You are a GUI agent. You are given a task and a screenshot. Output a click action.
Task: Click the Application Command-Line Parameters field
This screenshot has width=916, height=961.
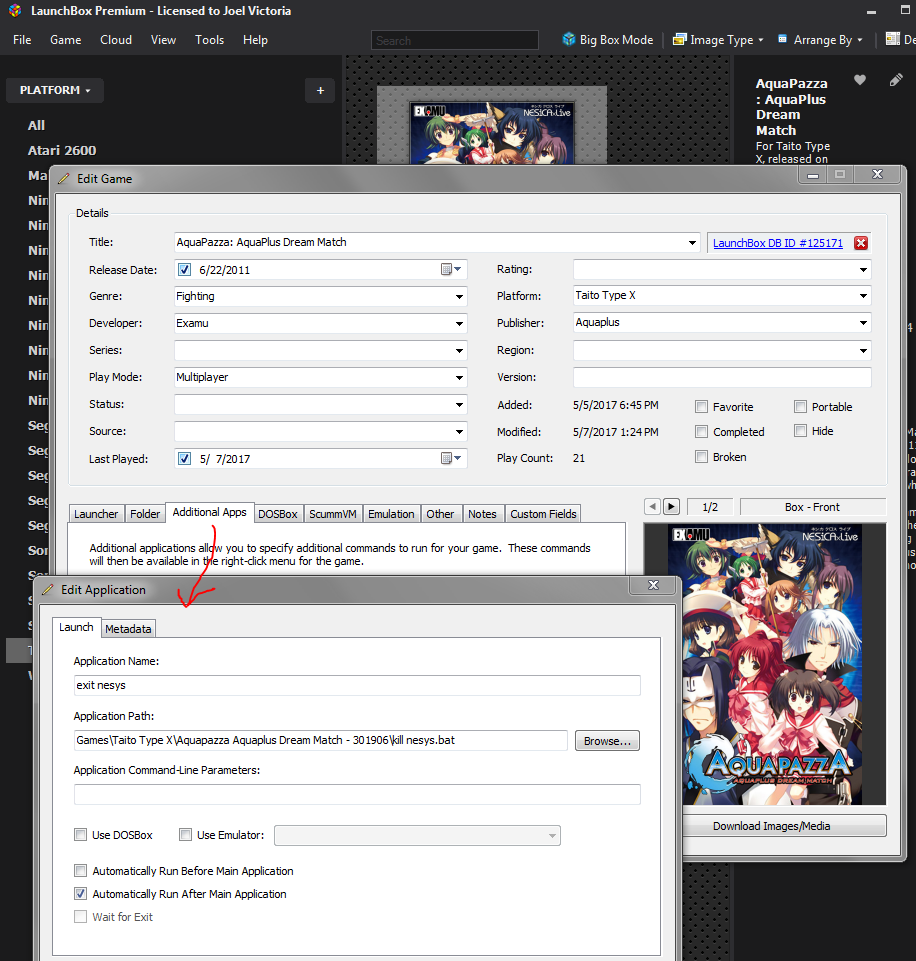tap(357, 794)
